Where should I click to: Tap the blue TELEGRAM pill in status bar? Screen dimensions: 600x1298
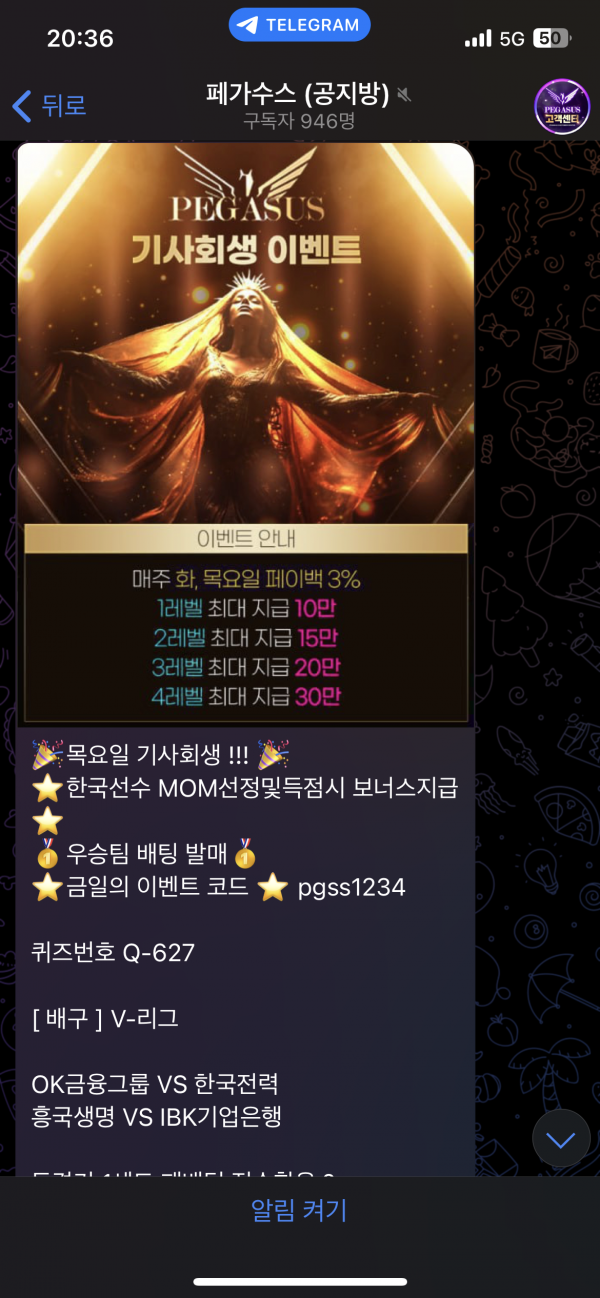click(300, 25)
